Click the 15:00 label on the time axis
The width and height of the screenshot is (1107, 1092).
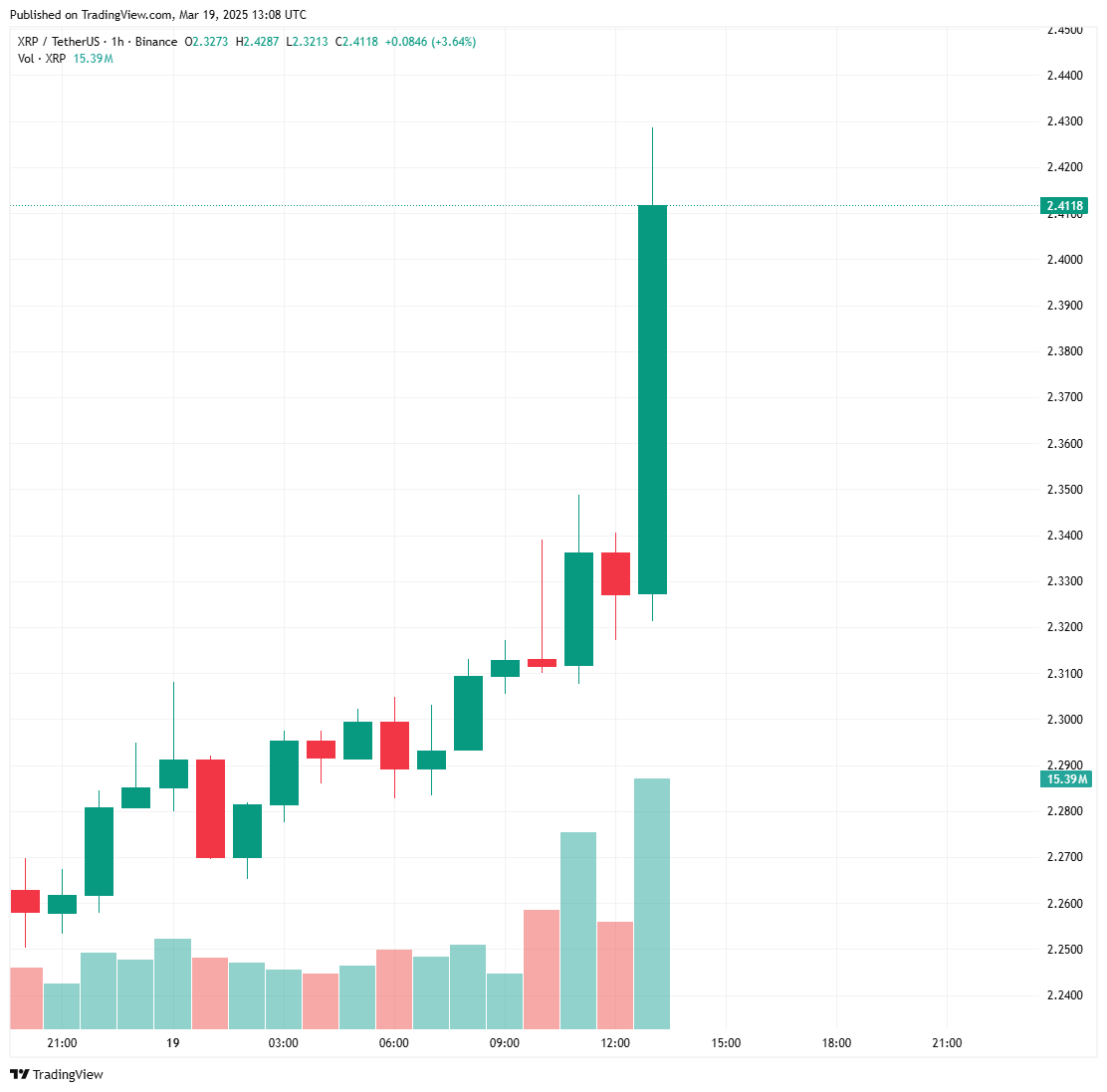click(x=726, y=1043)
